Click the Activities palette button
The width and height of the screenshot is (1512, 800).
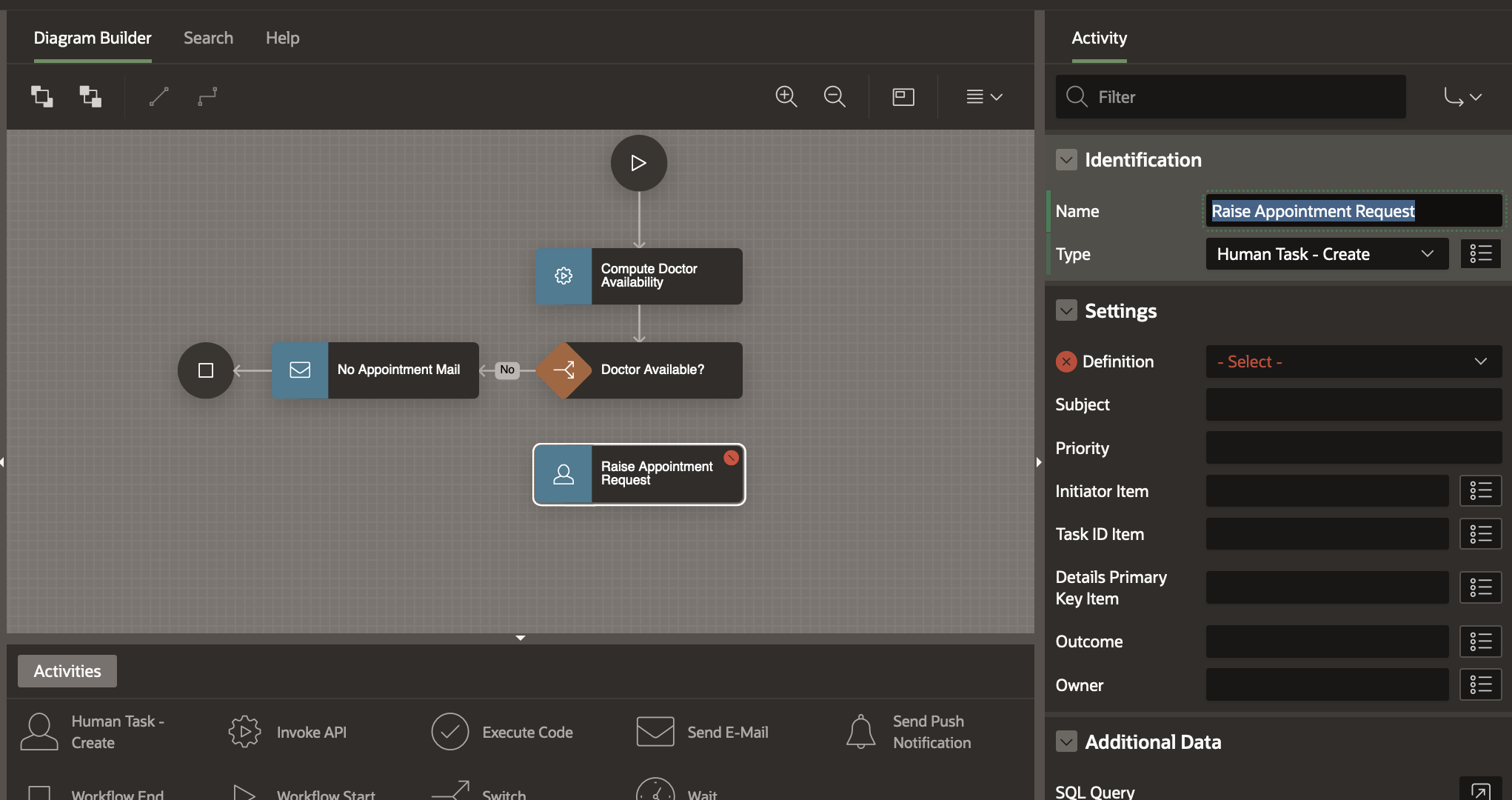pos(67,671)
